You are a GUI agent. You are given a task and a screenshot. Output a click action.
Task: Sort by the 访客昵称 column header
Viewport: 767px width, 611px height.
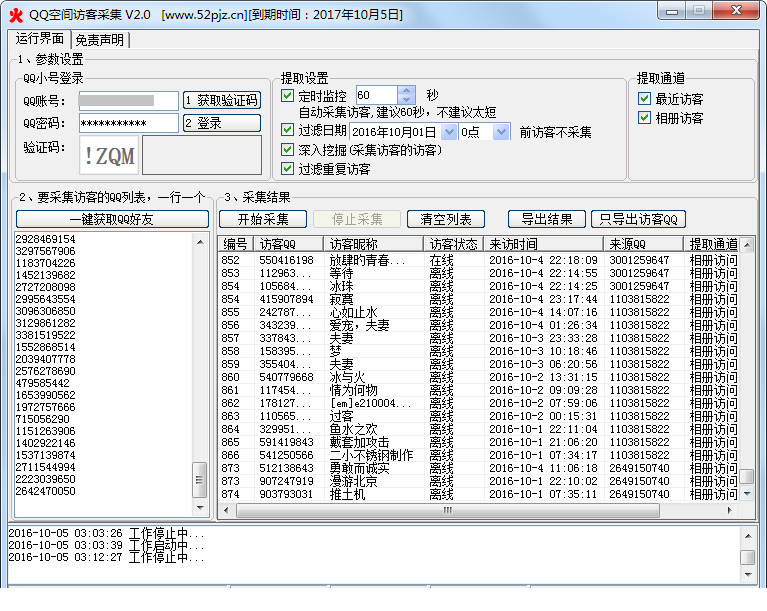coord(374,244)
